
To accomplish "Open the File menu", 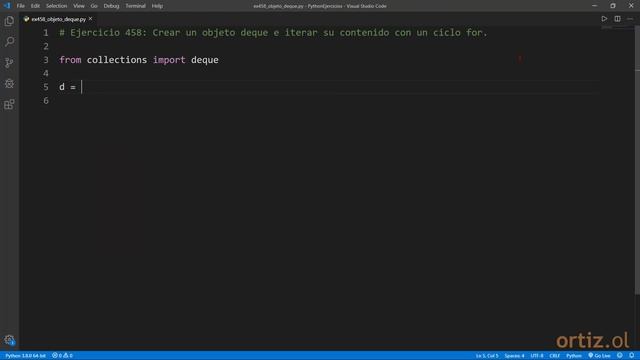I will click(21, 6).
